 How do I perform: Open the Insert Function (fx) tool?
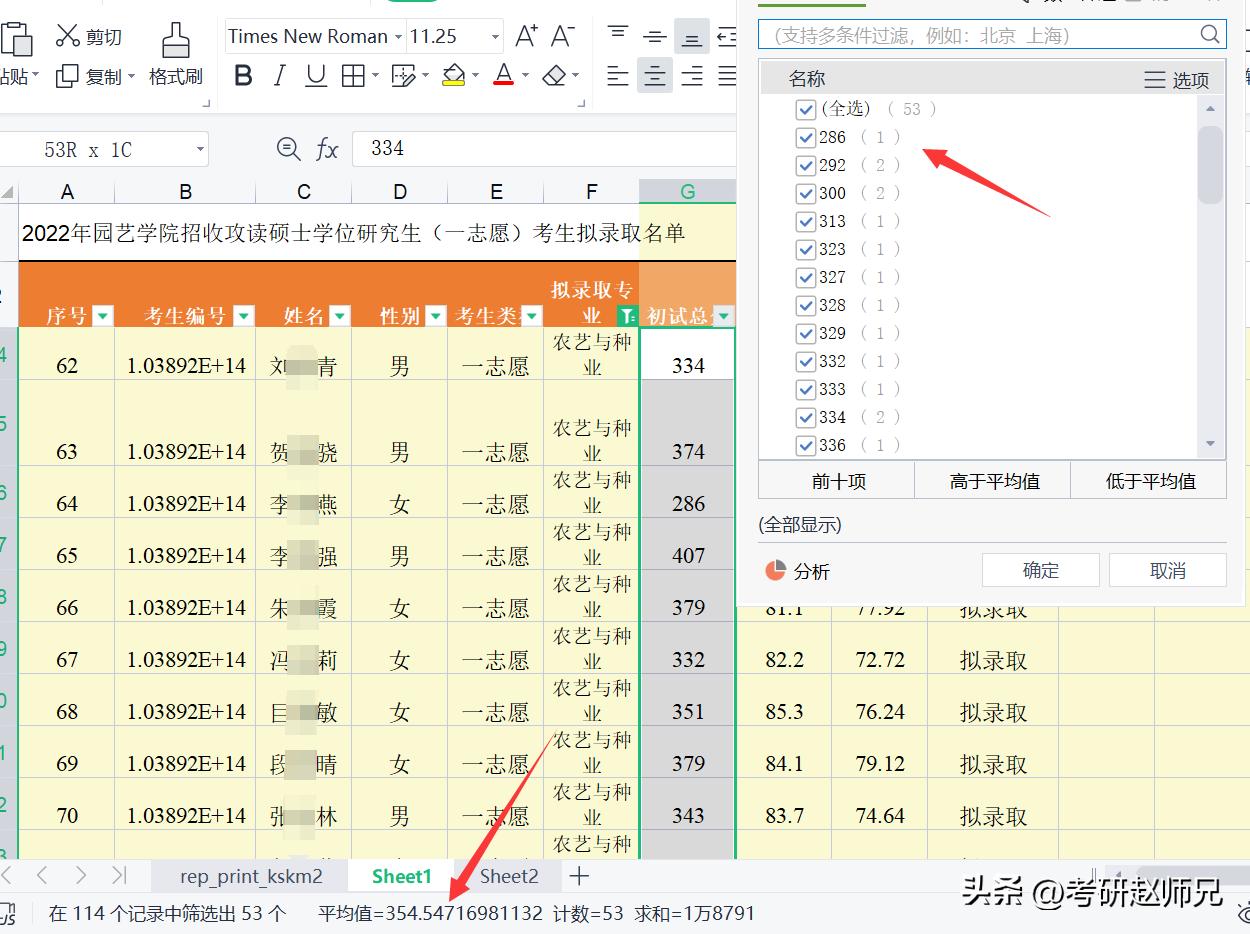(327, 148)
